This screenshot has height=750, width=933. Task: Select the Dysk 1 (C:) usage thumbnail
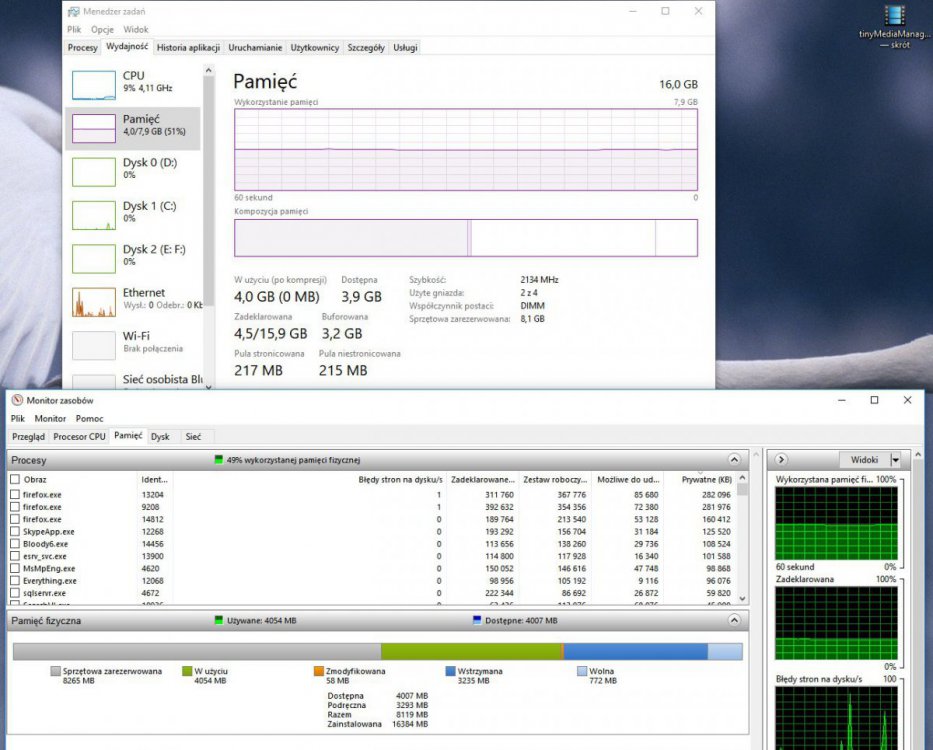click(x=94, y=214)
